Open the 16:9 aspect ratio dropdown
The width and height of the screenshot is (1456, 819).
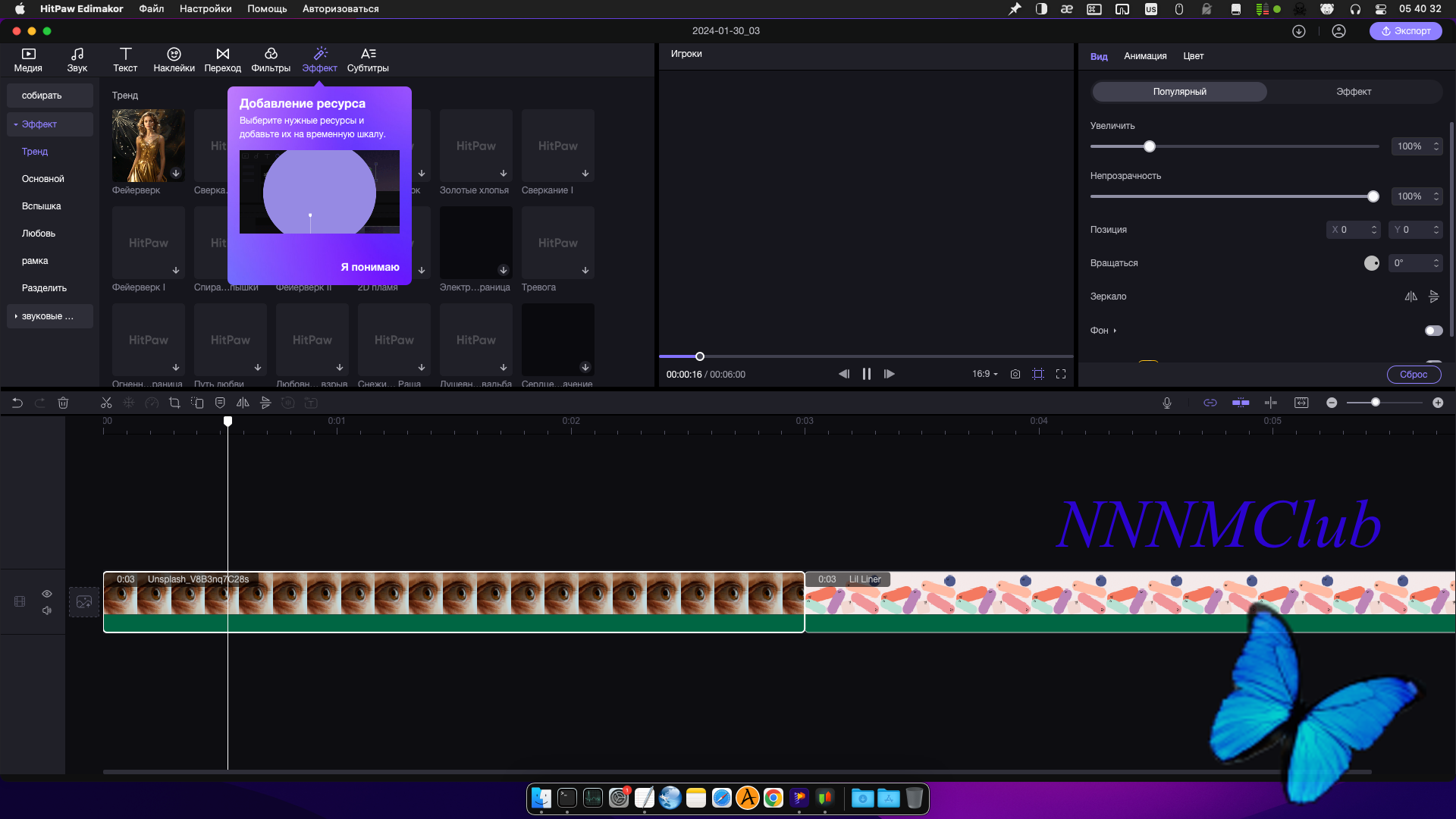click(x=985, y=375)
